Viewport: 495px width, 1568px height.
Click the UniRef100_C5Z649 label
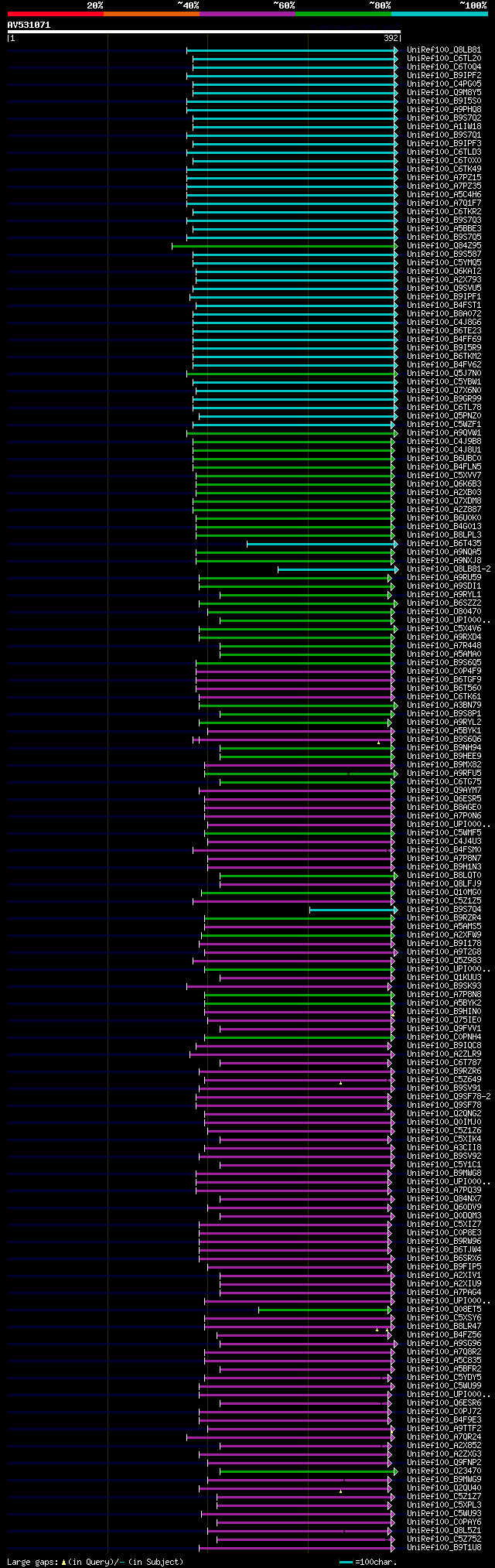pyautogui.click(x=444, y=1080)
